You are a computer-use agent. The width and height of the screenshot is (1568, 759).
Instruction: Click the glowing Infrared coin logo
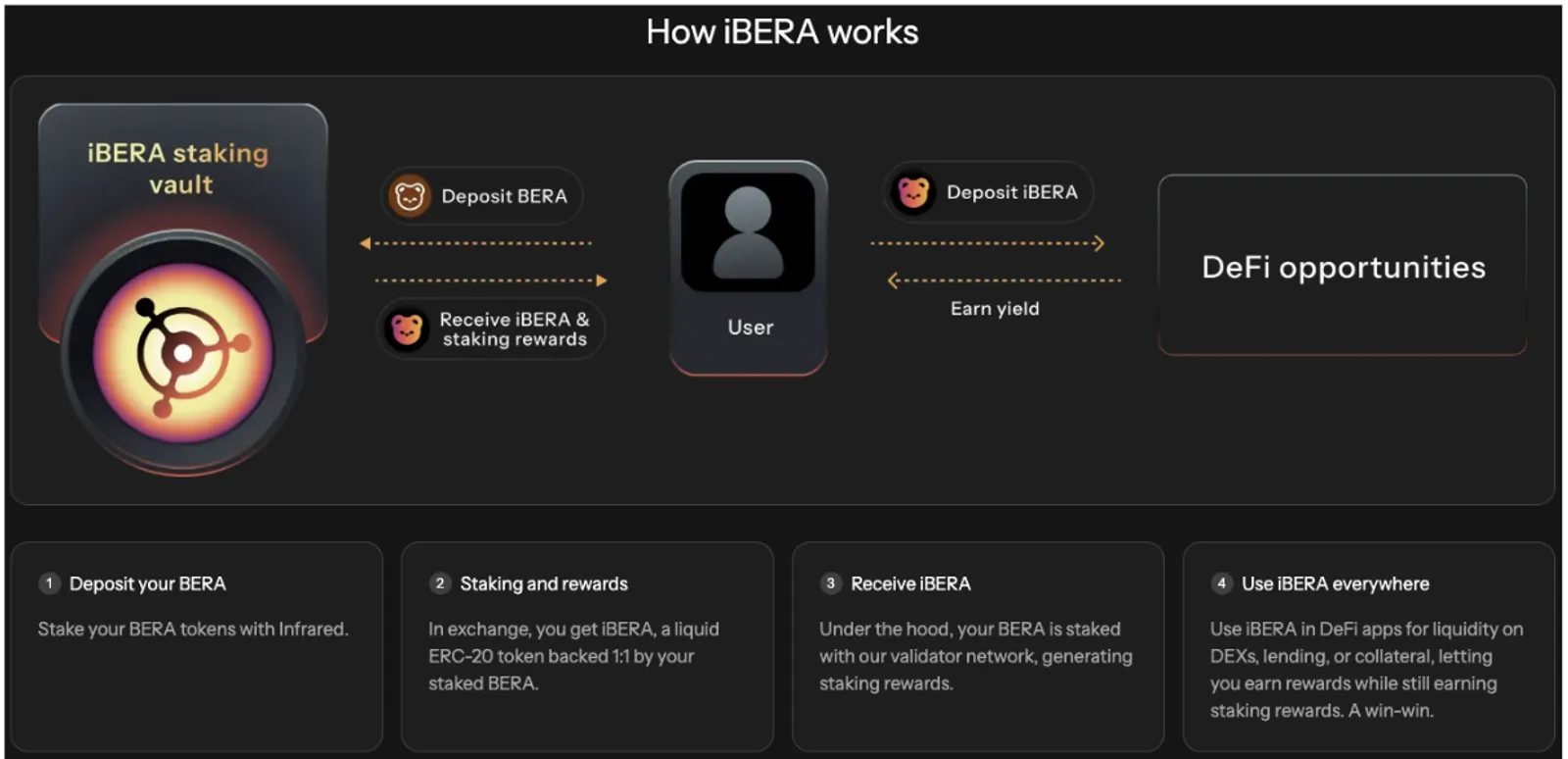[183, 352]
